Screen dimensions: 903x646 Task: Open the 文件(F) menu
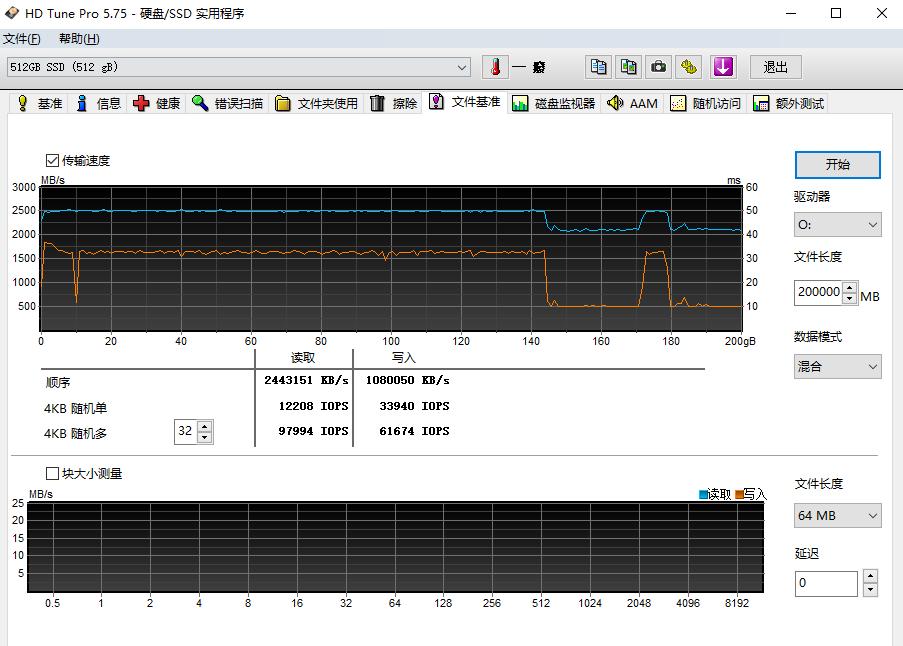[x=20, y=38]
